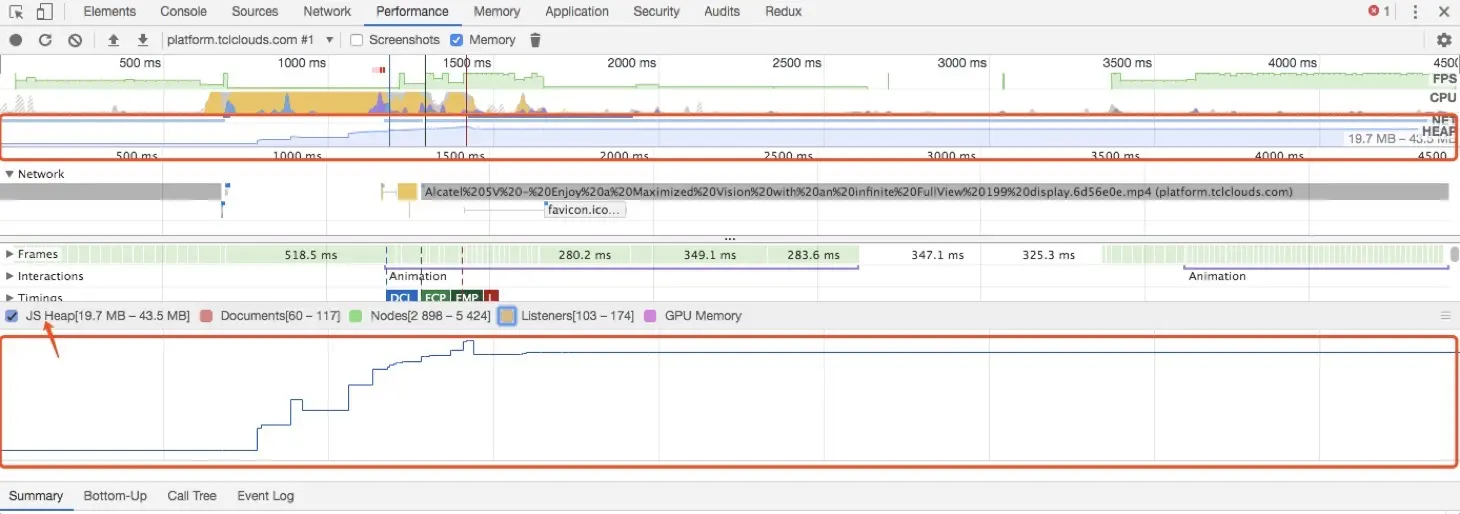The image size is (1460, 514).
Task: Start recording with the record circle icon
Action: [x=16, y=40]
